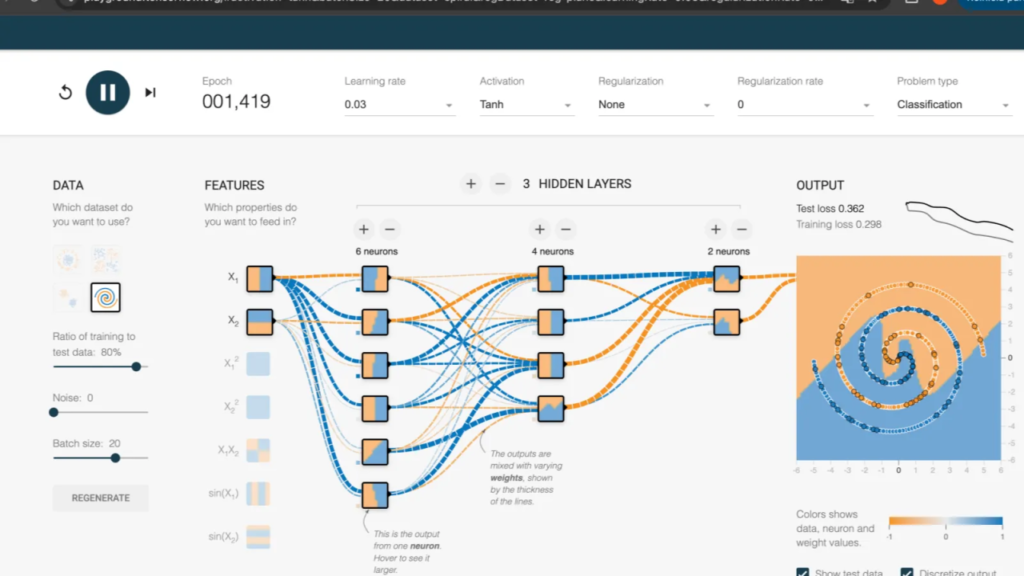Select the spiral dataset thumbnail

105,297
